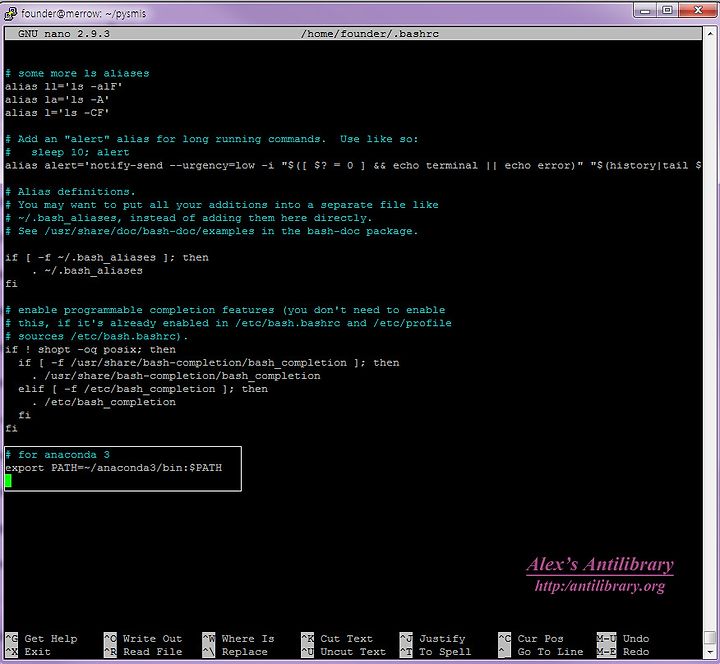Click the ^G Get Help shortcut
The image size is (720, 664).
point(41,639)
